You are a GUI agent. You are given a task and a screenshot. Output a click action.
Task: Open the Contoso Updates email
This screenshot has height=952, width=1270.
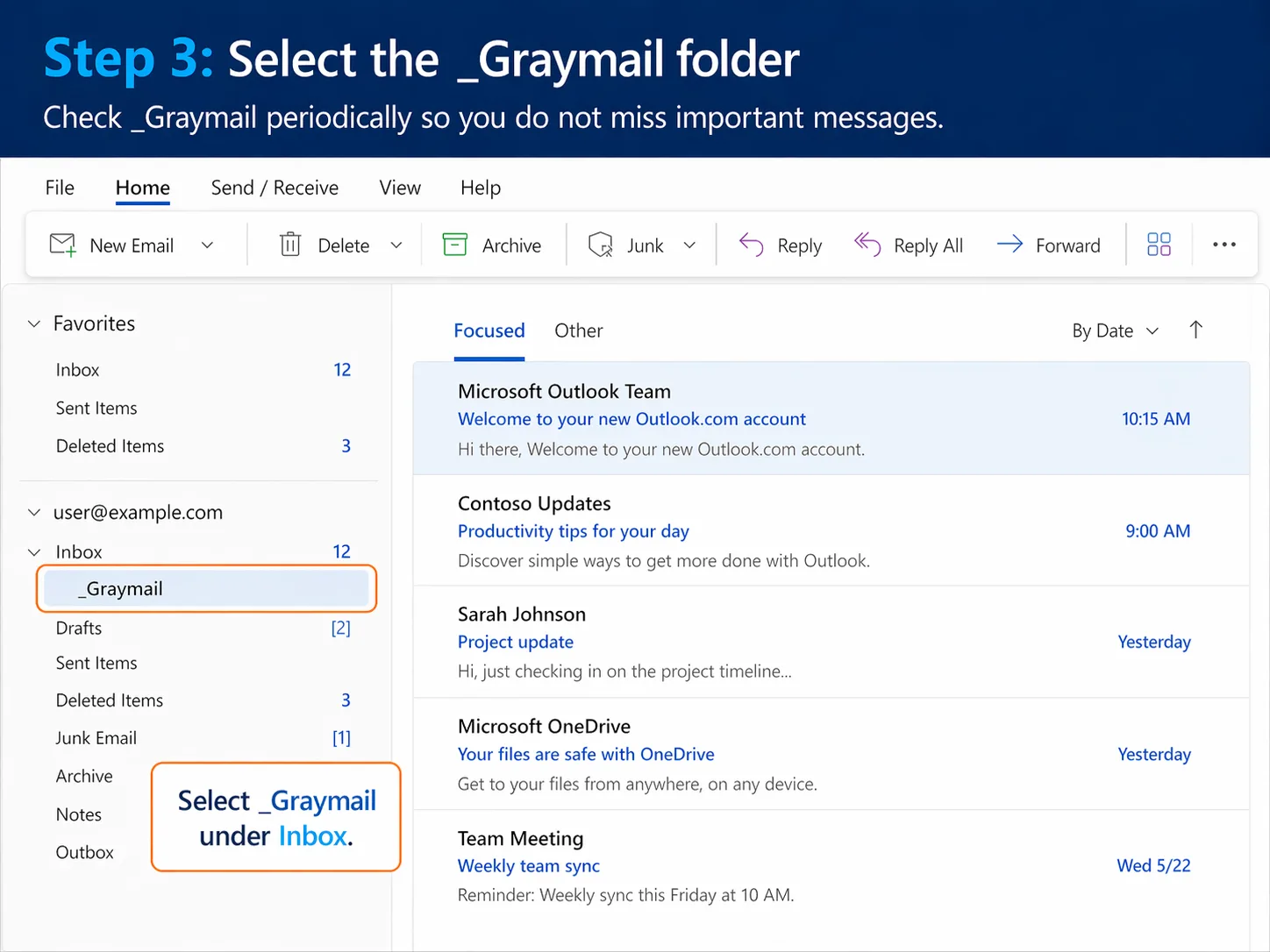pyautogui.click(x=831, y=531)
